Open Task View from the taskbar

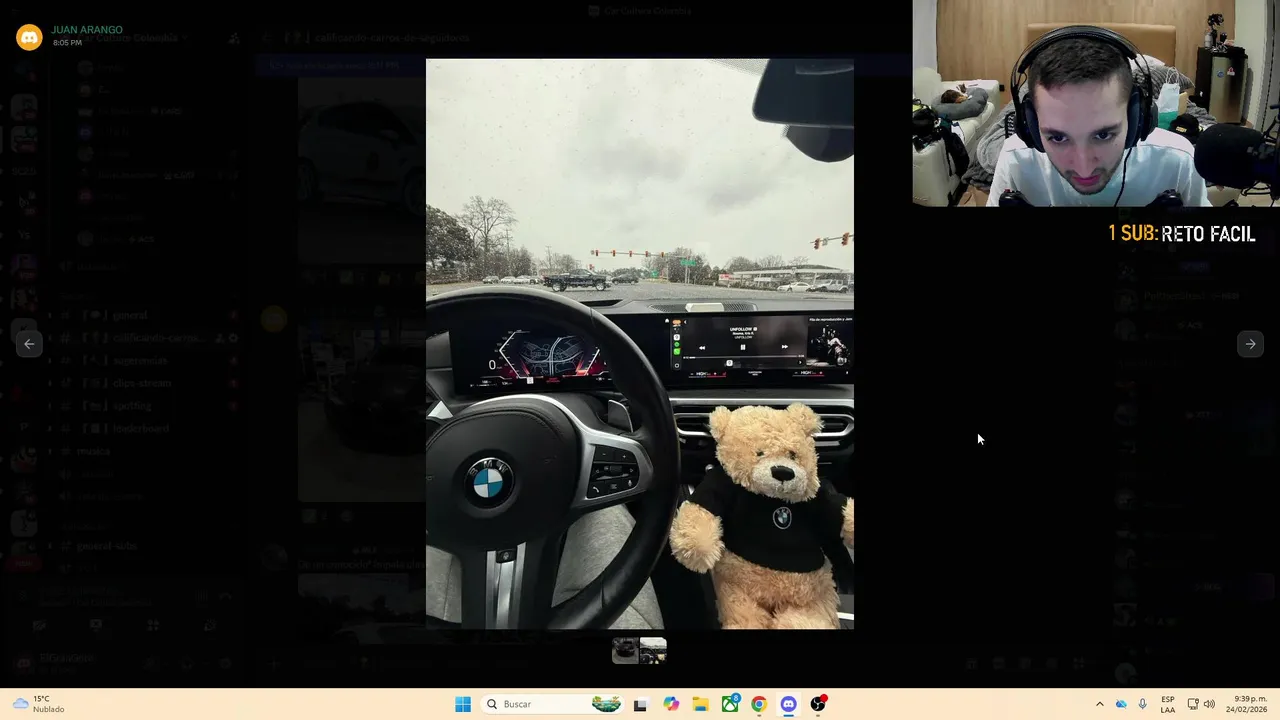click(640, 704)
